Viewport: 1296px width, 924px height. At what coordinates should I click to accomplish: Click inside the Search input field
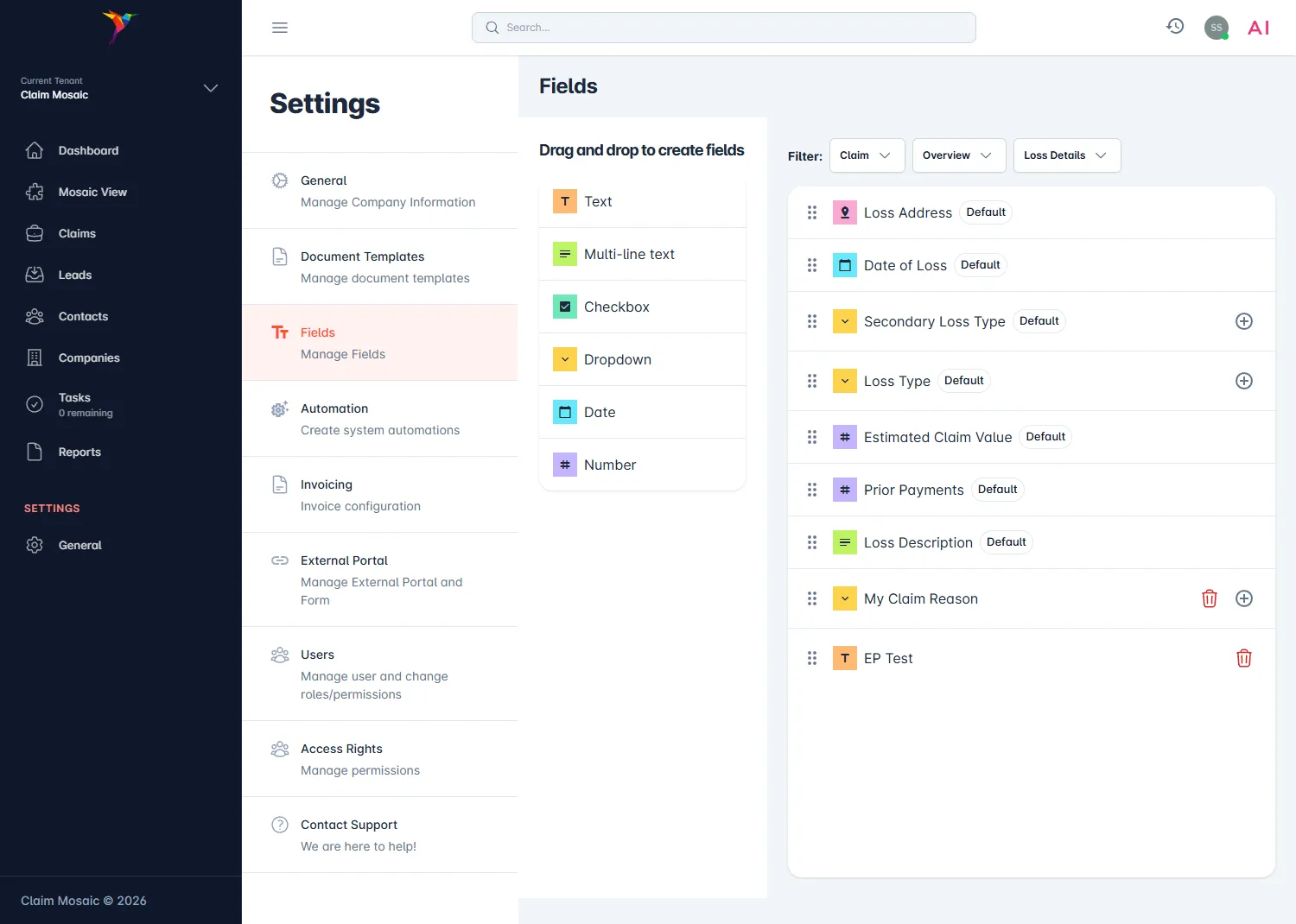pos(723,27)
